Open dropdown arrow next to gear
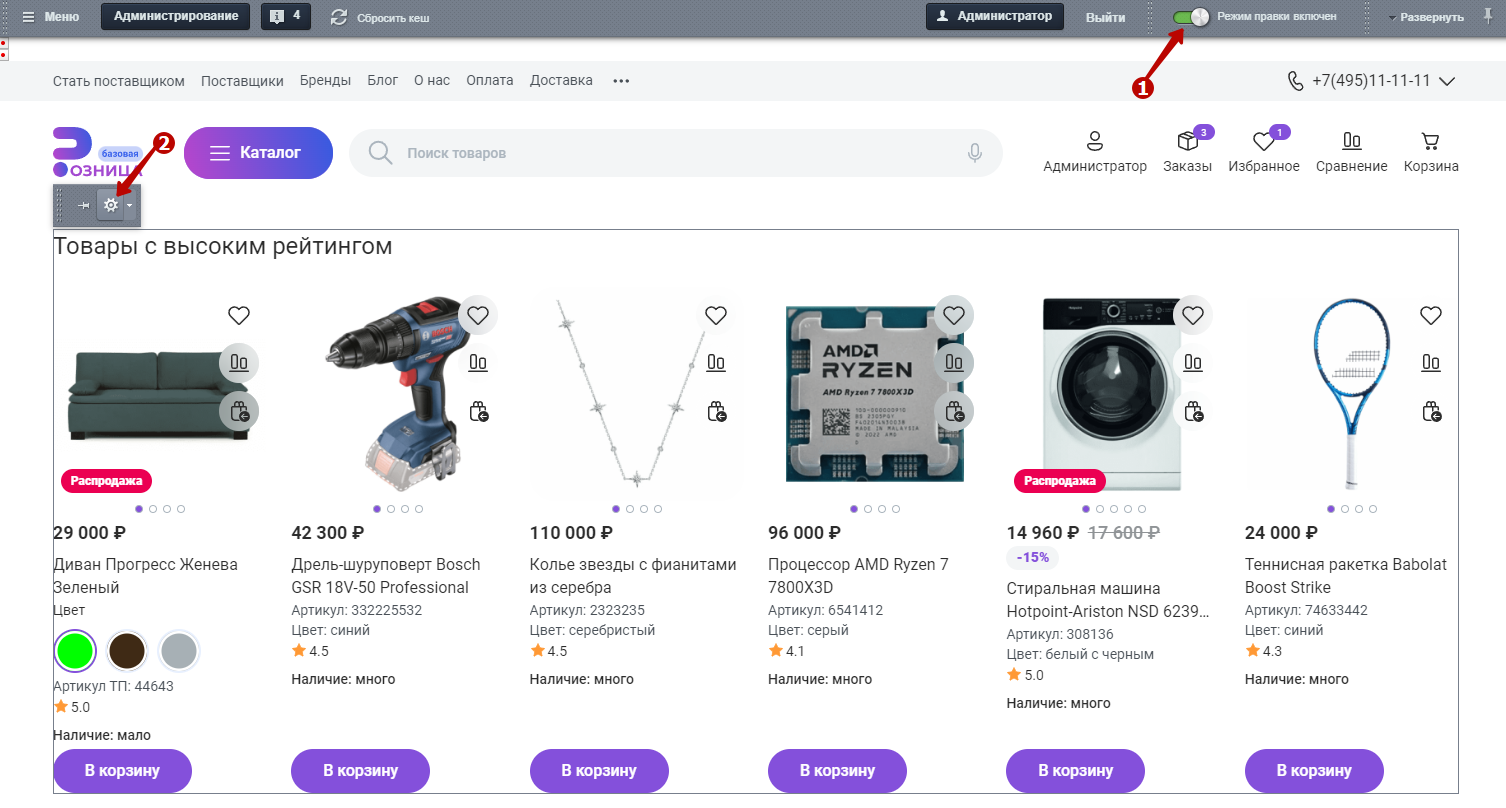This screenshot has height=808, width=1506. (x=130, y=205)
